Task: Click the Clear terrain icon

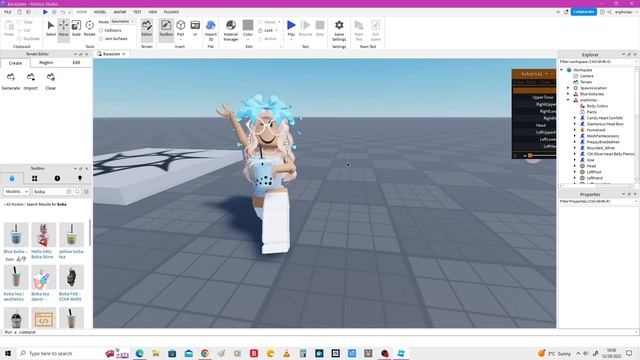Action: [51, 77]
